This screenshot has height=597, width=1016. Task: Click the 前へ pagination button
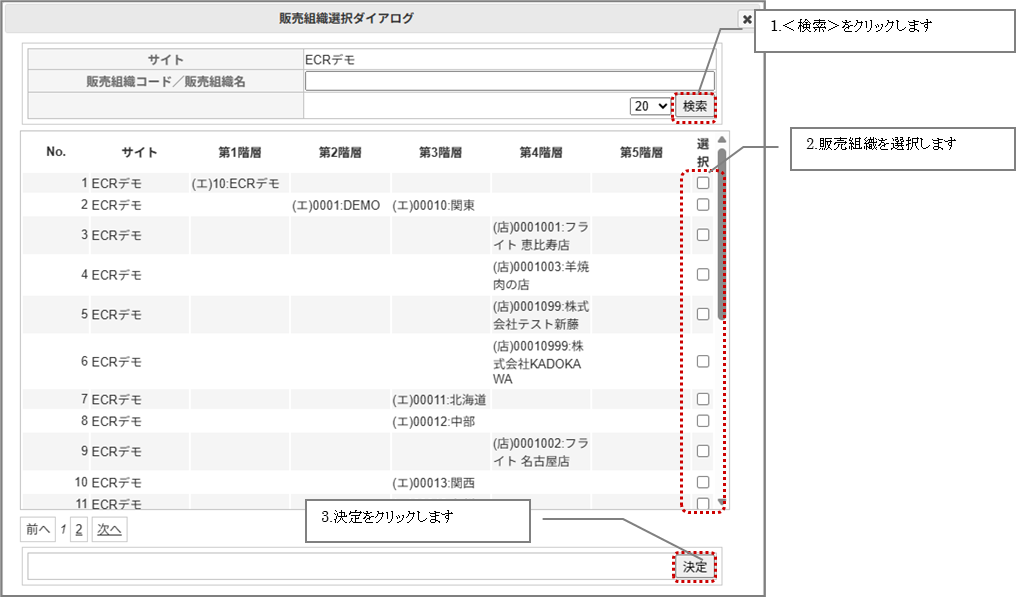click(38, 530)
